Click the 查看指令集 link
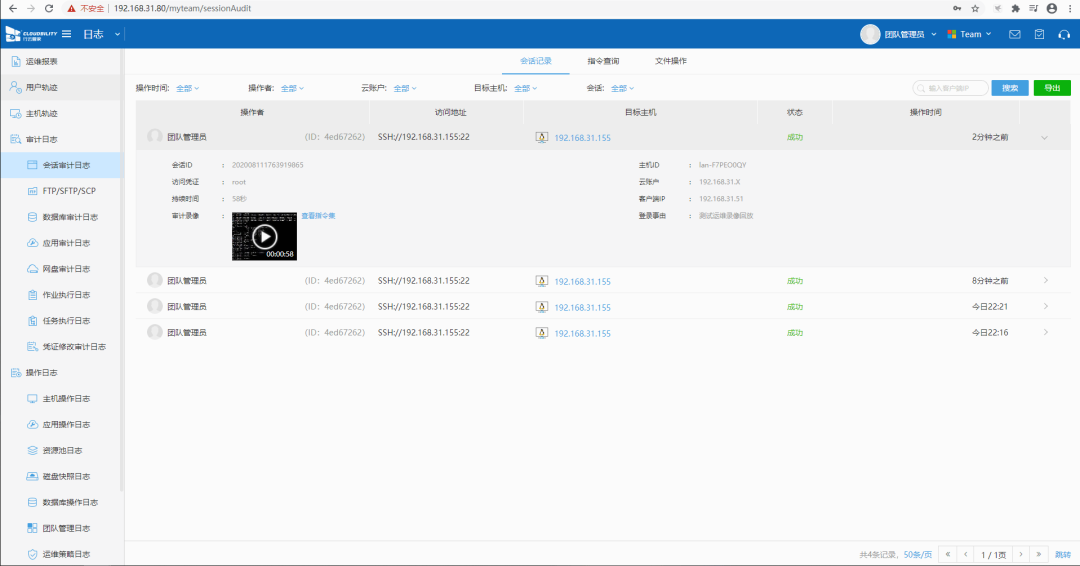Image resolution: width=1080 pixels, height=566 pixels. 318,216
